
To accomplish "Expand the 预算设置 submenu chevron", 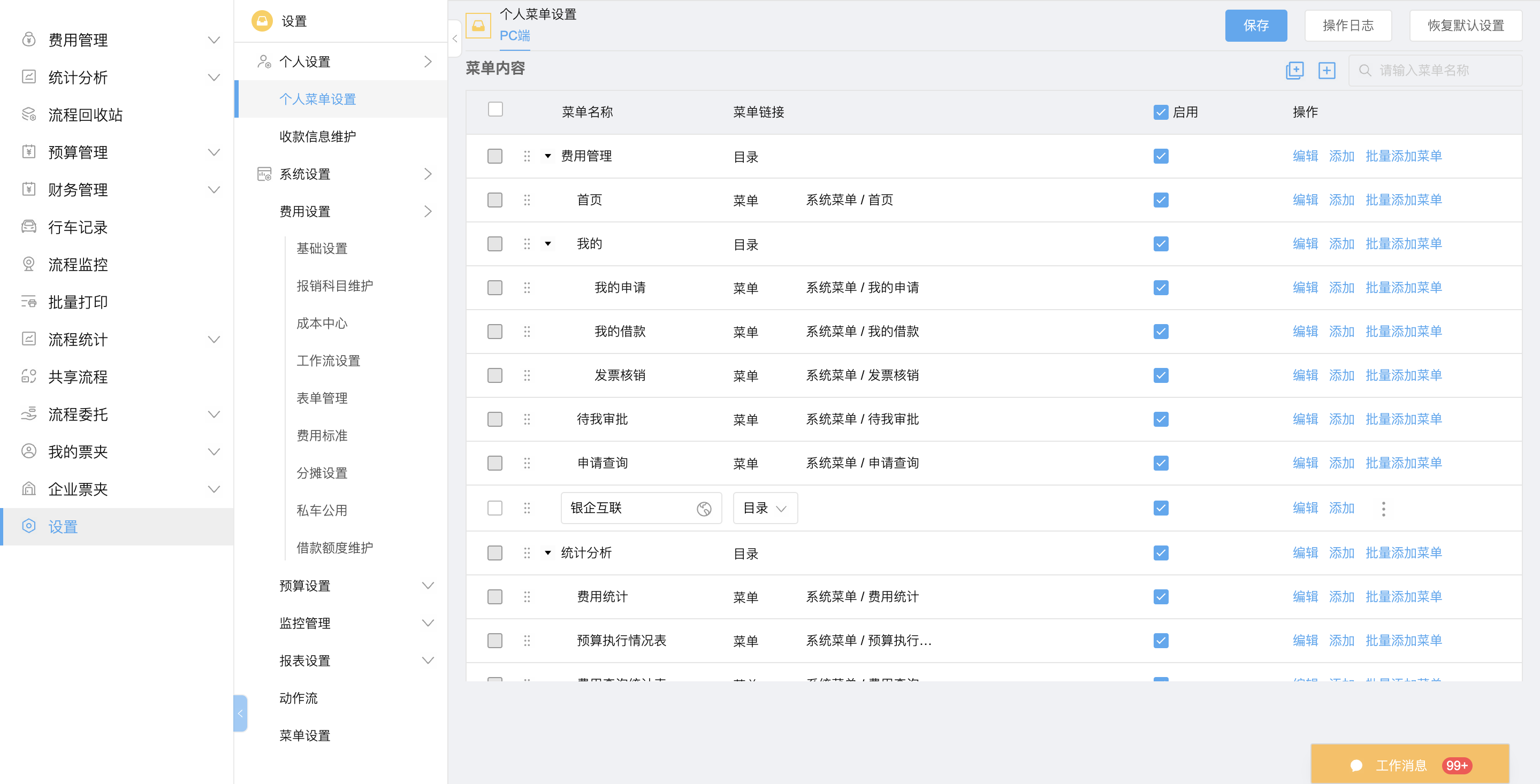I will coord(428,586).
